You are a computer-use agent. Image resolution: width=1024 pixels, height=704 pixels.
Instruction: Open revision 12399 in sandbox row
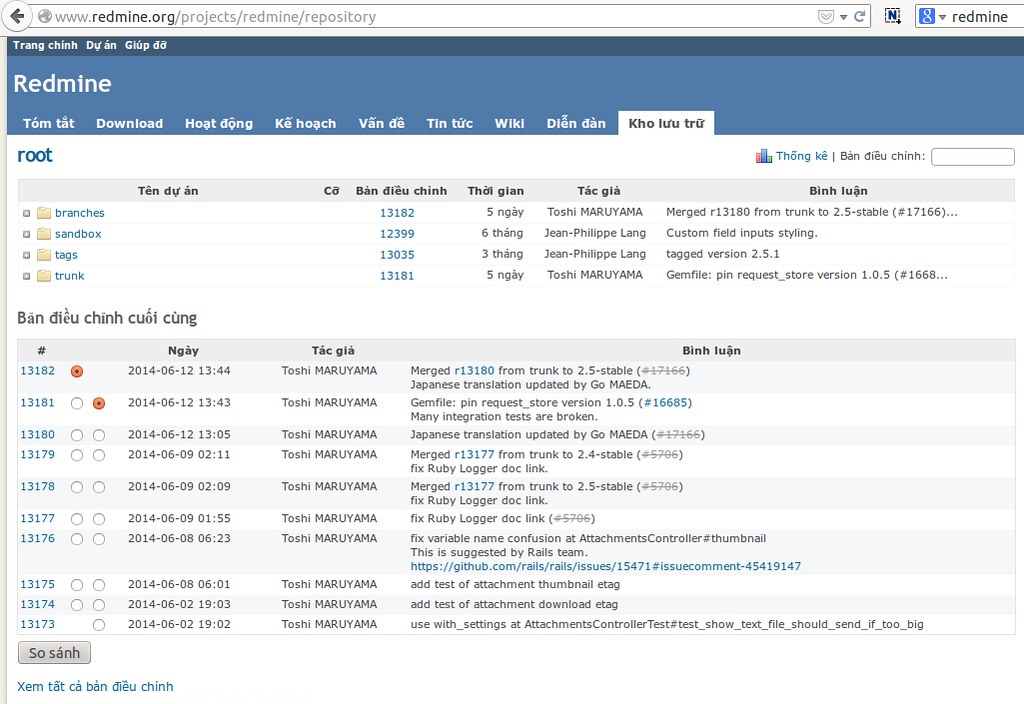click(x=397, y=234)
